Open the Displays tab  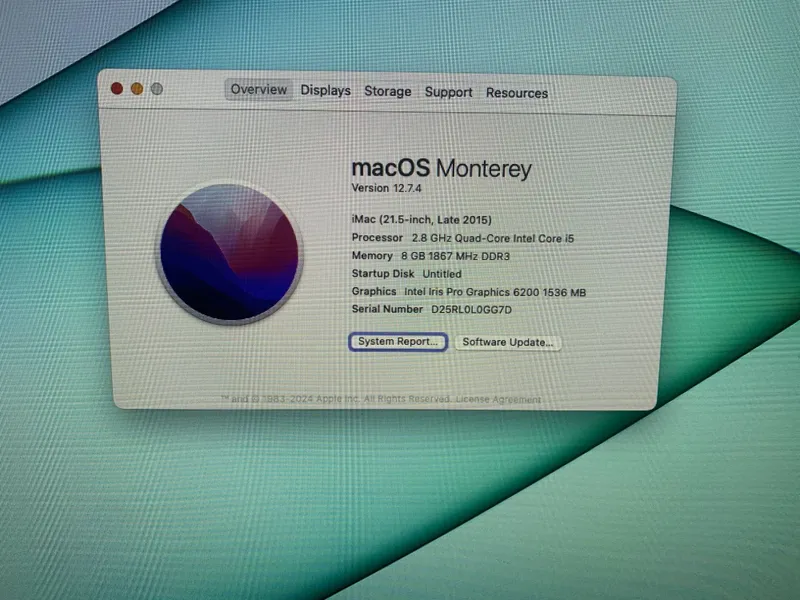[x=326, y=91]
